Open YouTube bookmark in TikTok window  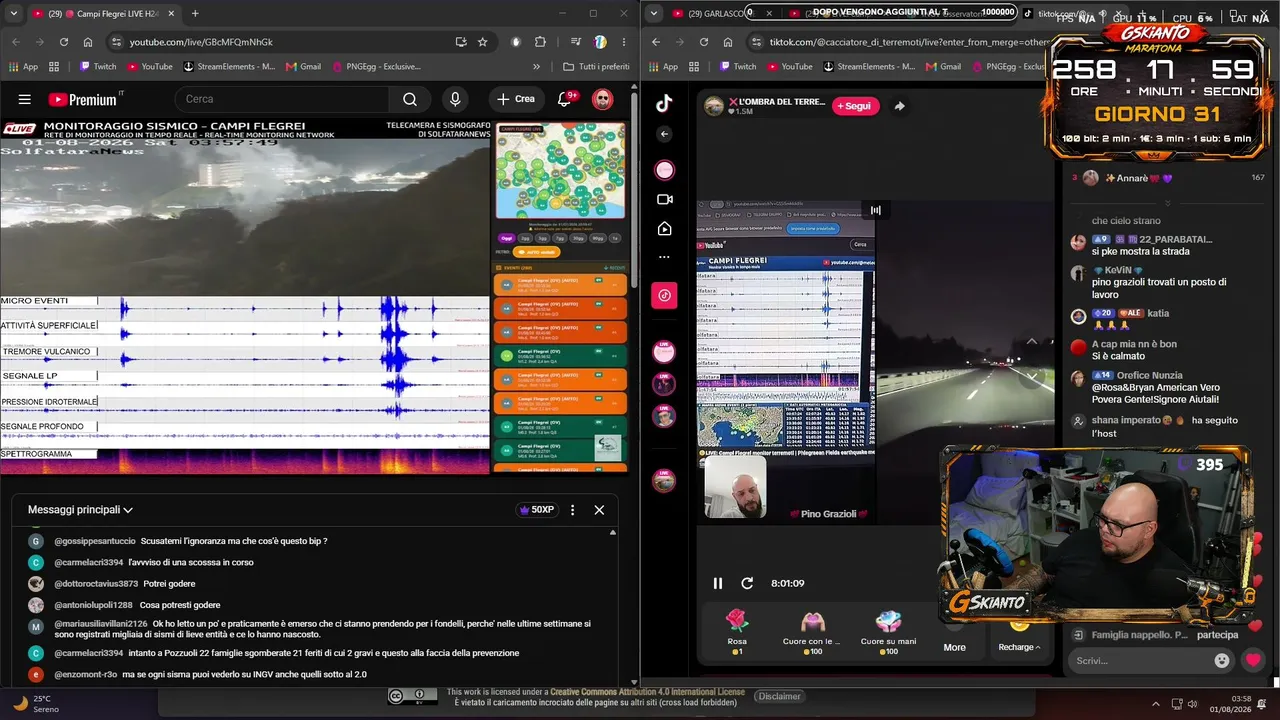pos(789,67)
